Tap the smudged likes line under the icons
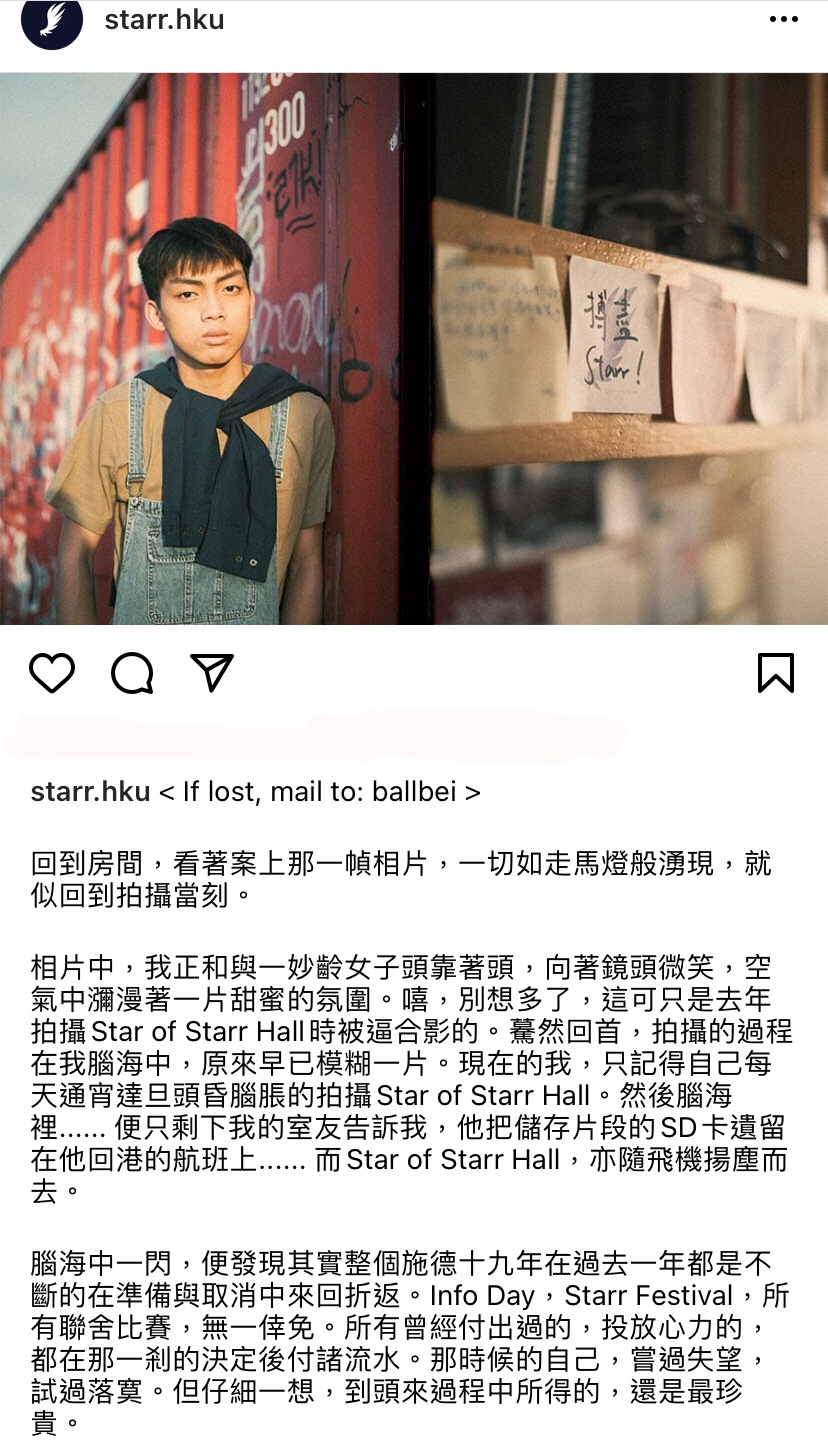Viewport: 828px width, 1440px height. (315, 735)
